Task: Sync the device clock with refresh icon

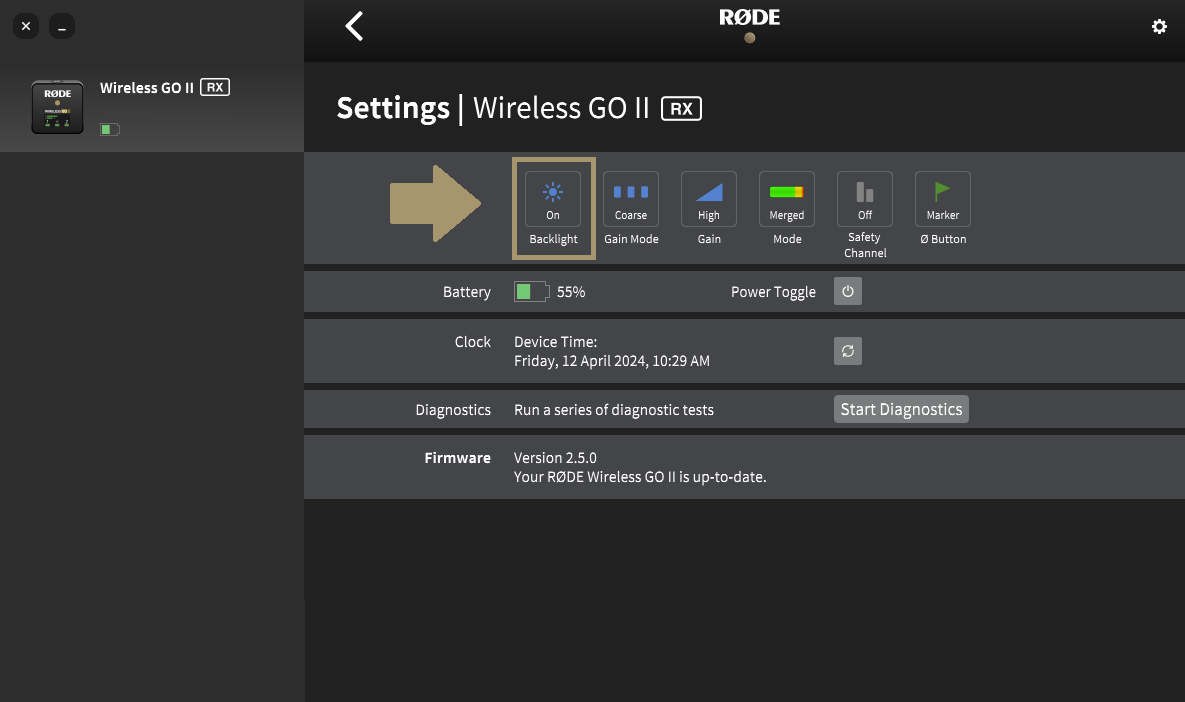Action: pos(848,351)
